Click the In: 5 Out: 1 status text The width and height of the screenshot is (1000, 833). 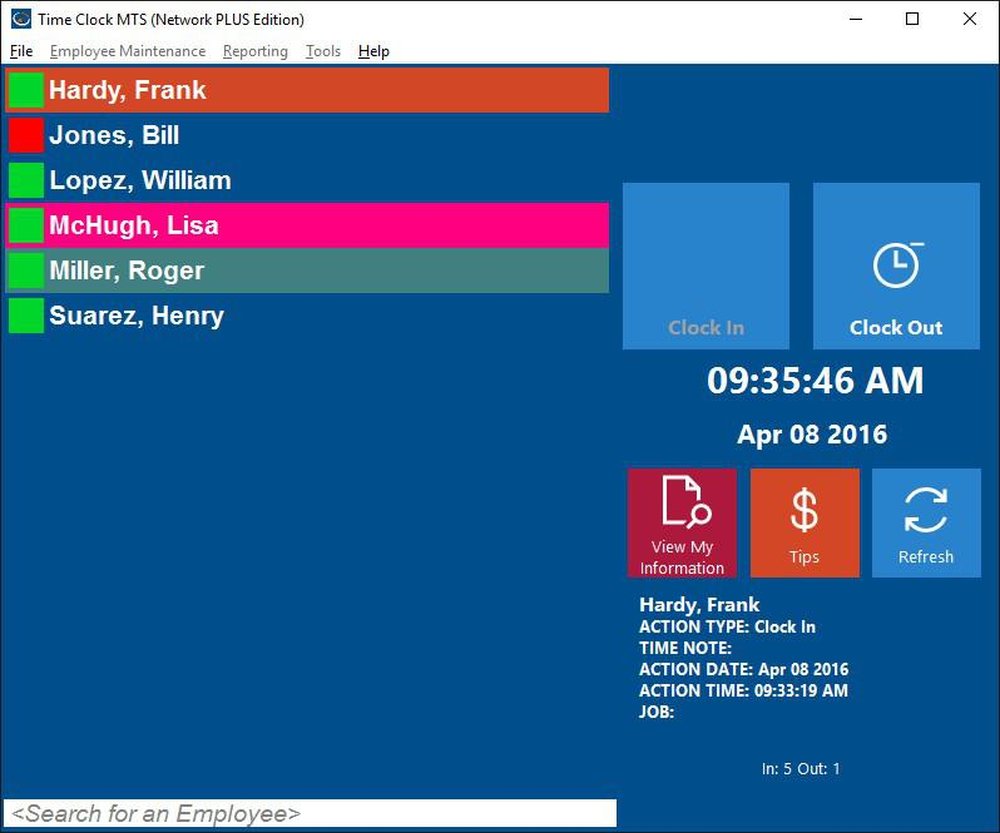(801, 769)
